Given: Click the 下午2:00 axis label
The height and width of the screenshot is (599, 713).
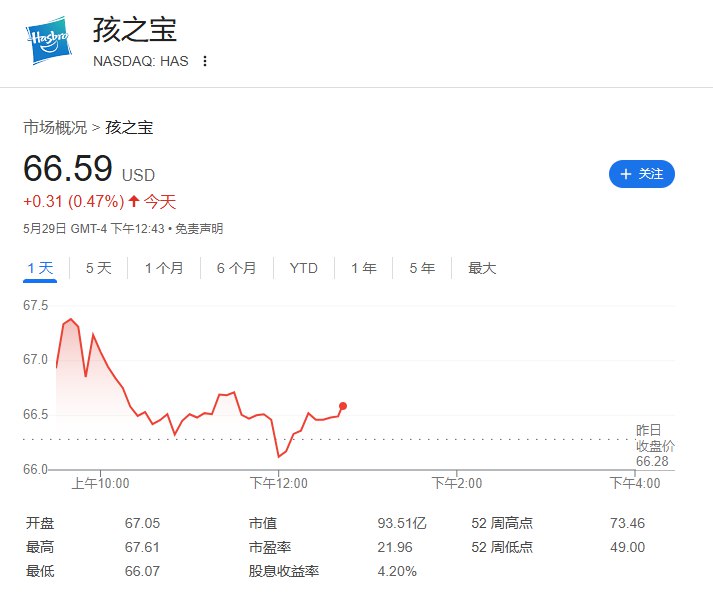Looking at the screenshot, I should pyautogui.click(x=457, y=483).
